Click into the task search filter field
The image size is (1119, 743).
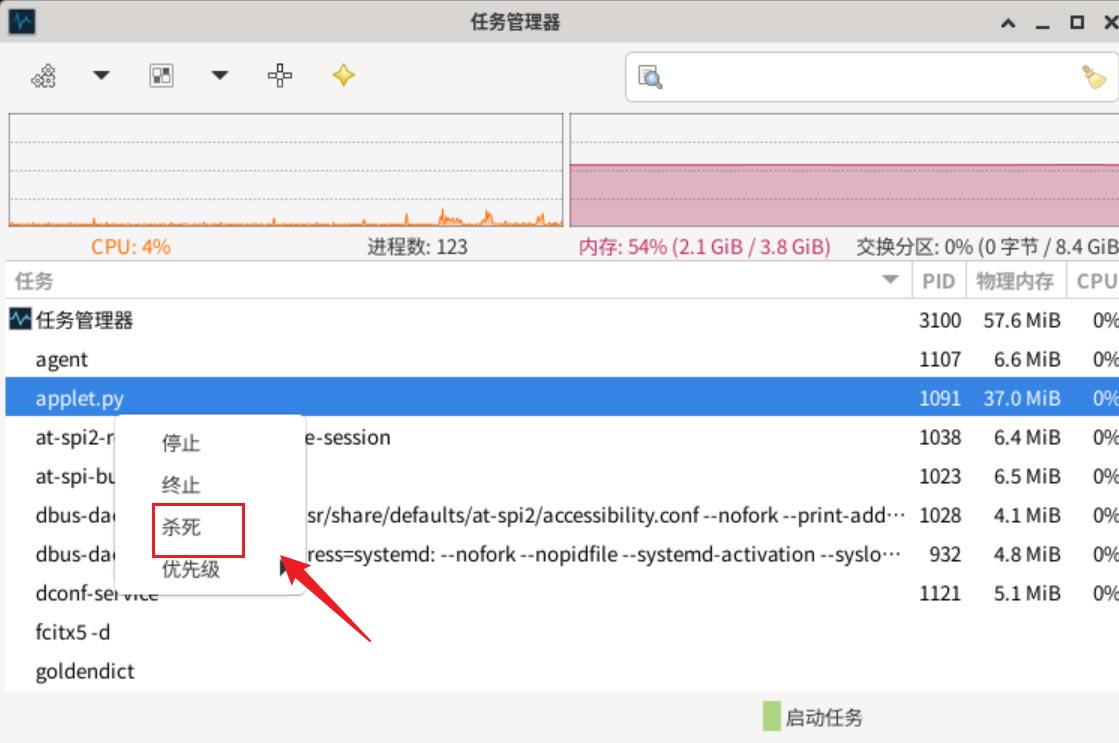(x=872, y=76)
